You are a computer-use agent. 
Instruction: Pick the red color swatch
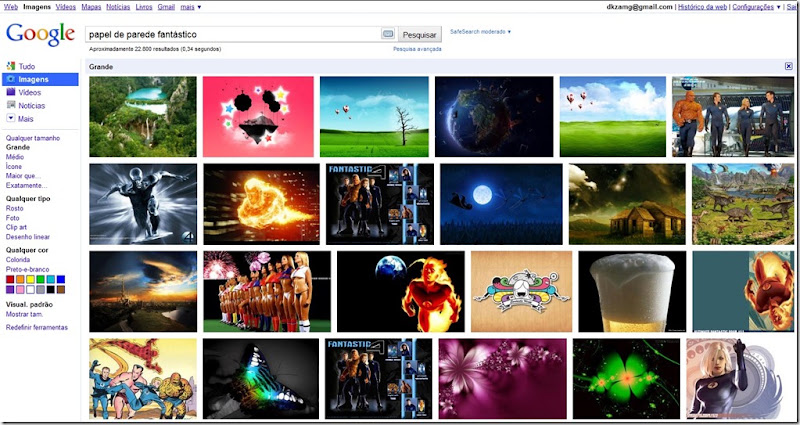click(10, 279)
